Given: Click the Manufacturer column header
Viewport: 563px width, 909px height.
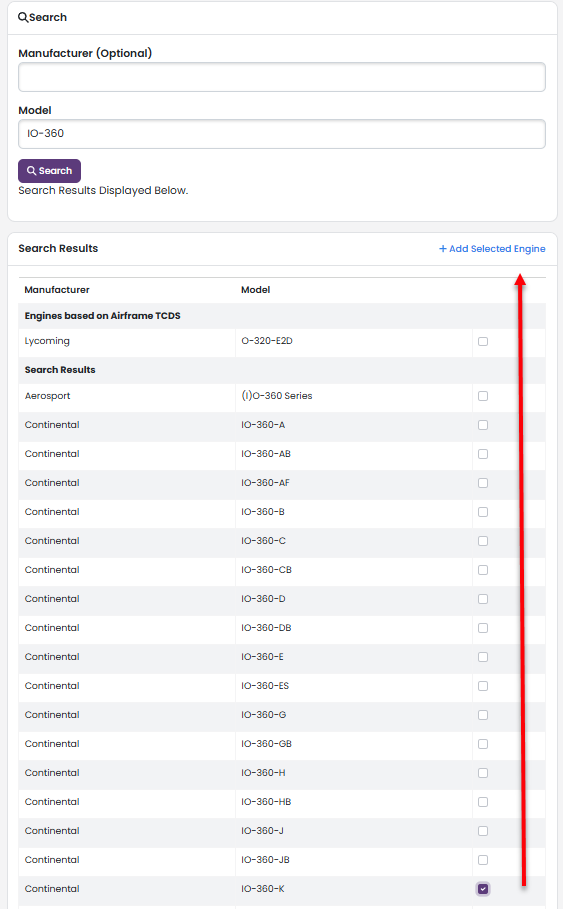Looking at the screenshot, I should (x=57, y=290).
